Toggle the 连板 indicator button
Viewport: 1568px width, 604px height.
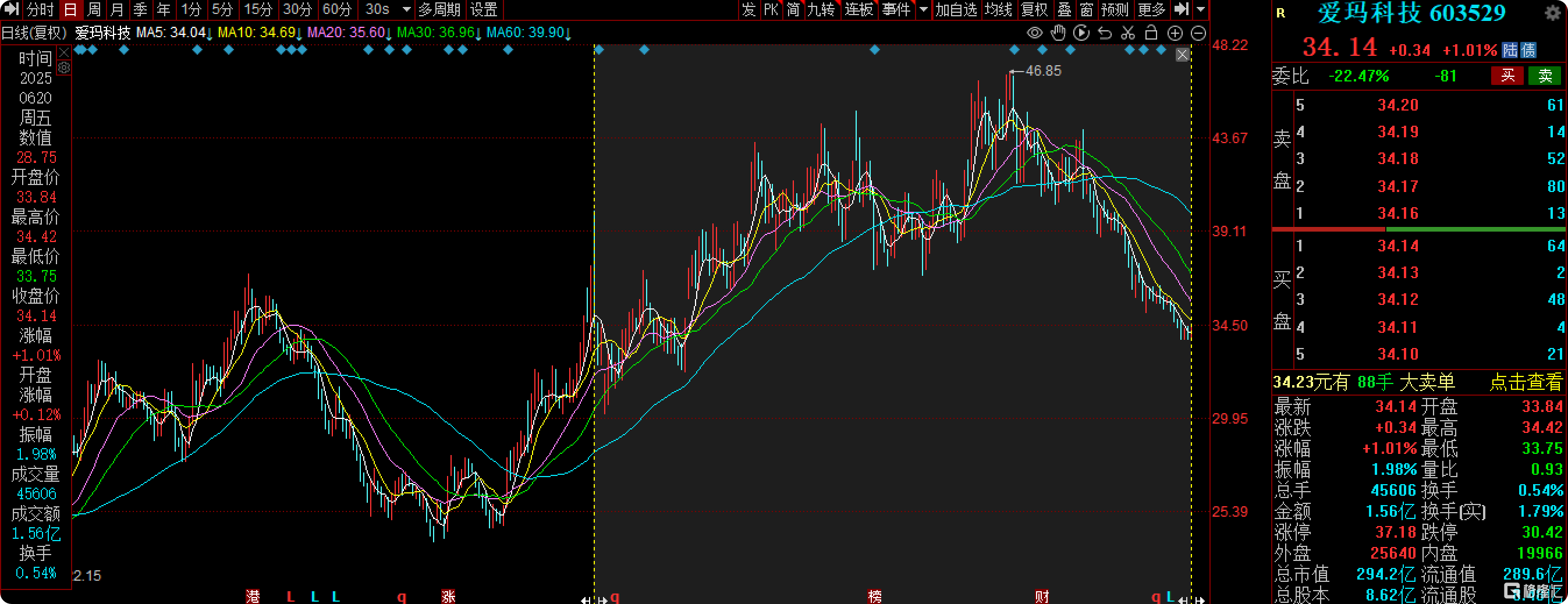[x=859, y=9]
